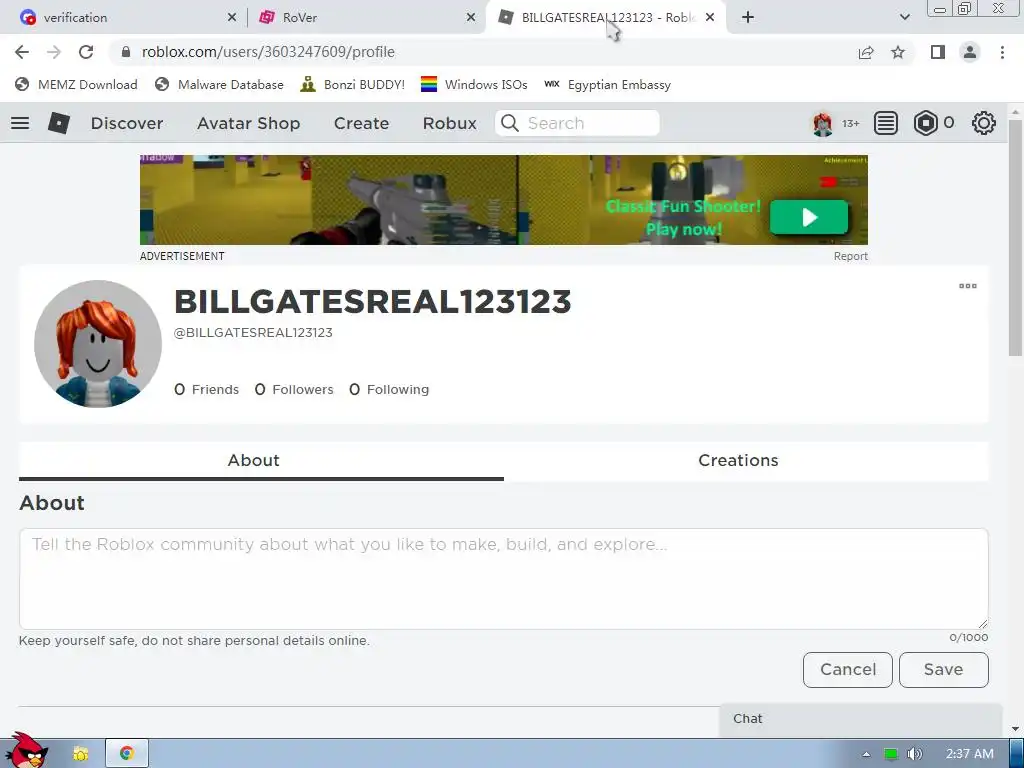The width and height of the screenshot is (1024, 768).
Task: Open the Chrome profile avatar icon
Action: point(970,52)
